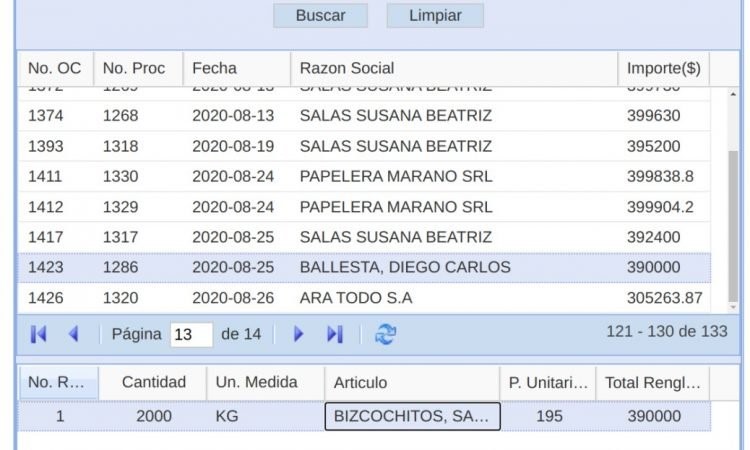Jump to the last page of results

[x=335, y=334]
